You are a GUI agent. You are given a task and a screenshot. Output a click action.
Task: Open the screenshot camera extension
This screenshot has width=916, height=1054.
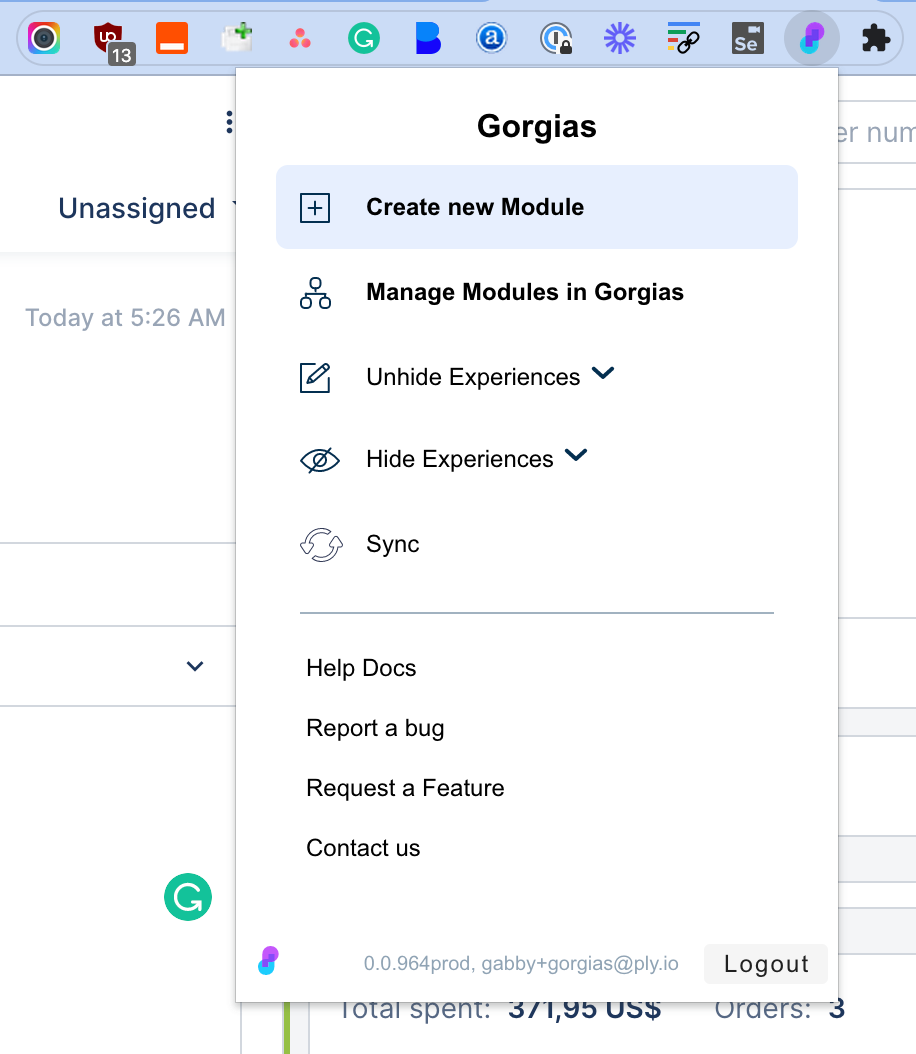44,38
